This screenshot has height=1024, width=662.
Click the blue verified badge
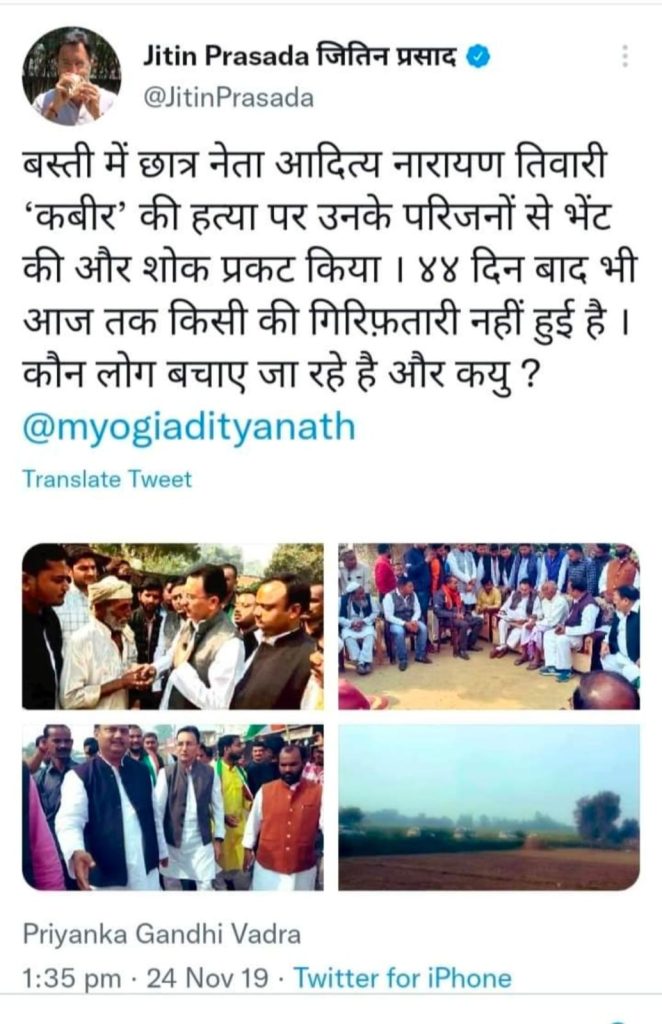(x=478, y=57)
